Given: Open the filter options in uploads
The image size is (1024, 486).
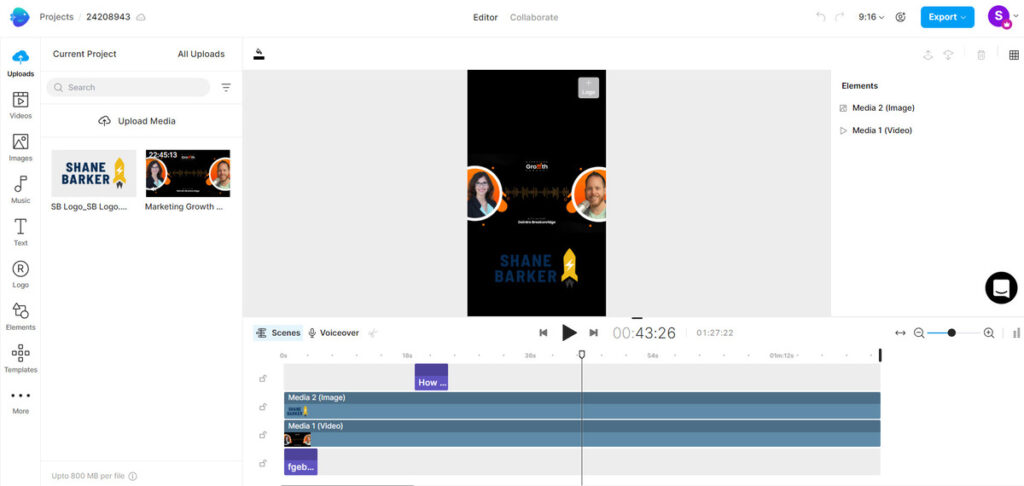Looking at the screenshot, I should click(x=226, y=88).
